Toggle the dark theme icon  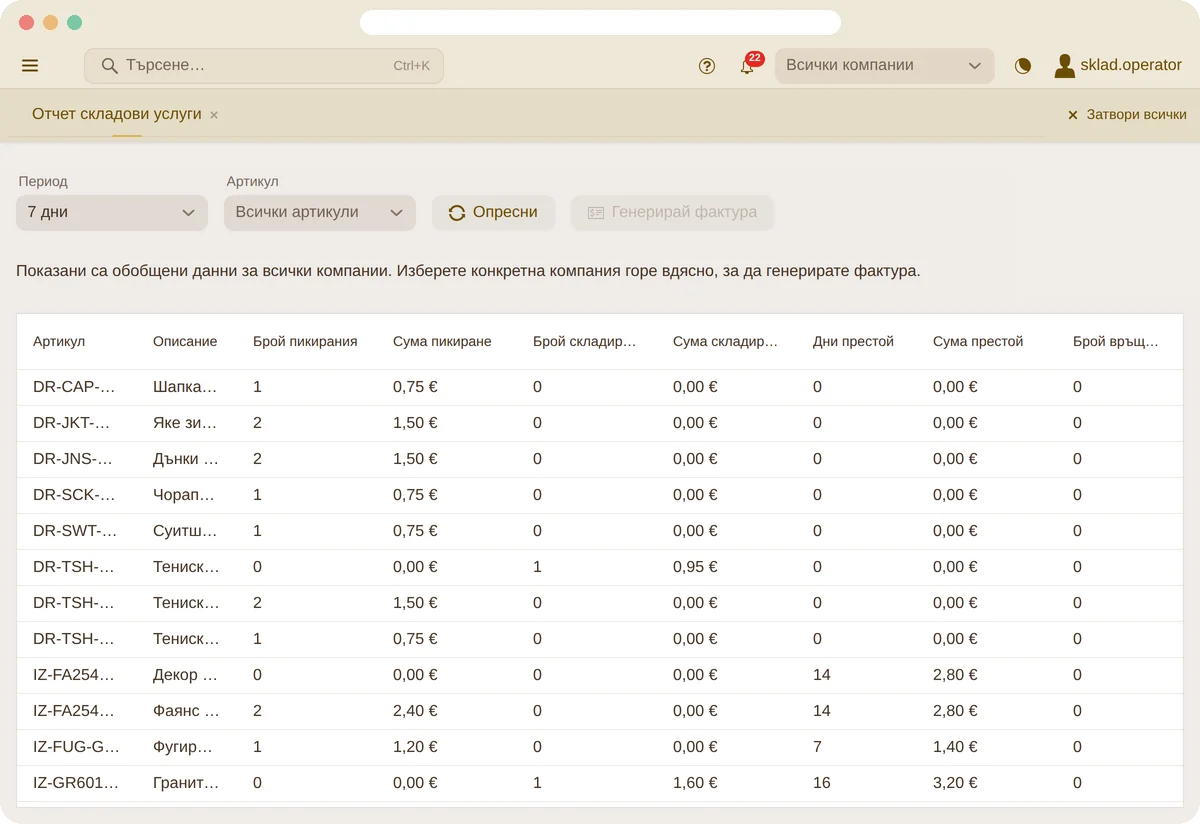pyautogui.click(x=1023, y=66)
